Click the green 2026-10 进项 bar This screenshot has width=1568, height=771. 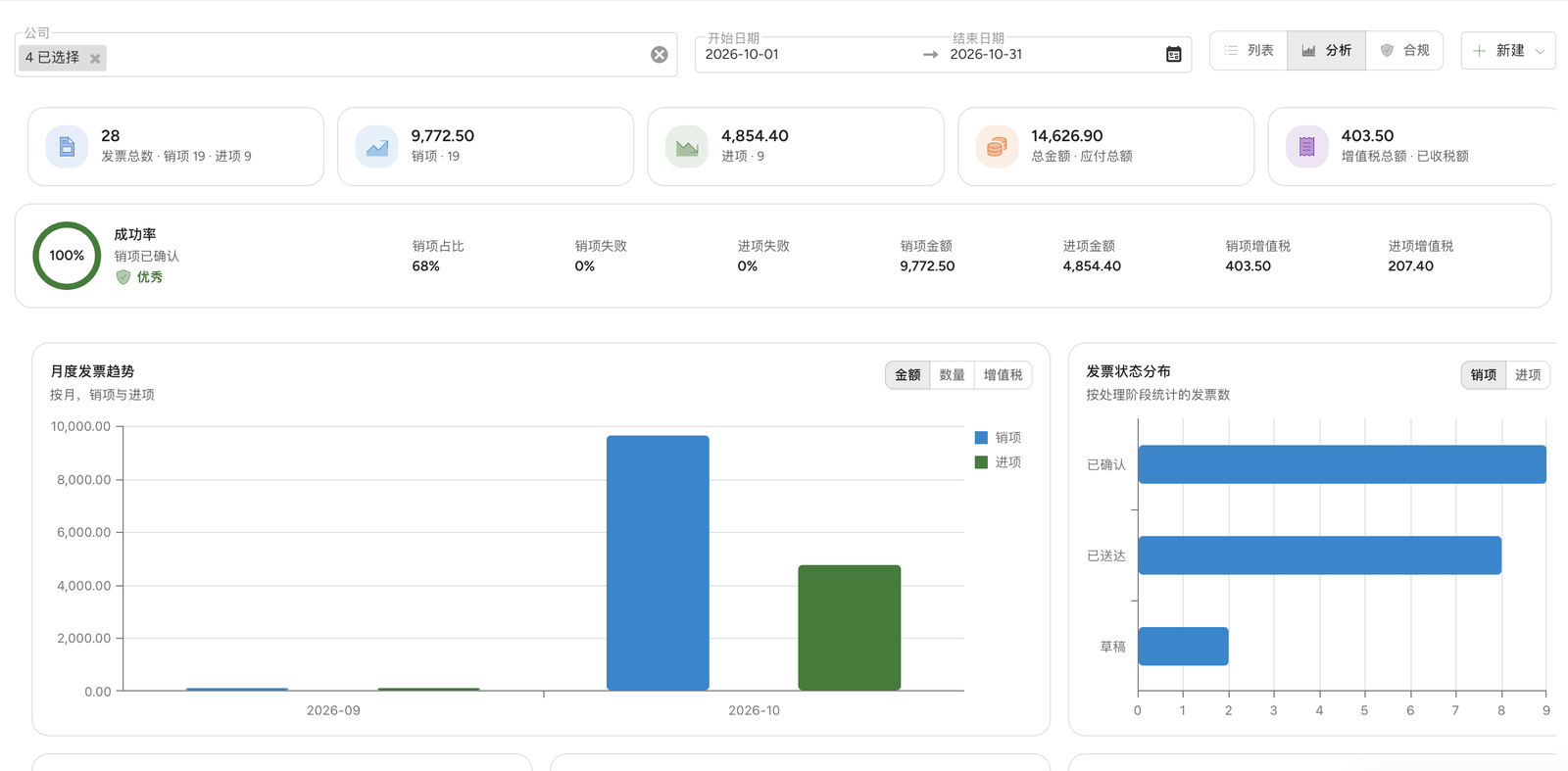(x=850, y=628)
